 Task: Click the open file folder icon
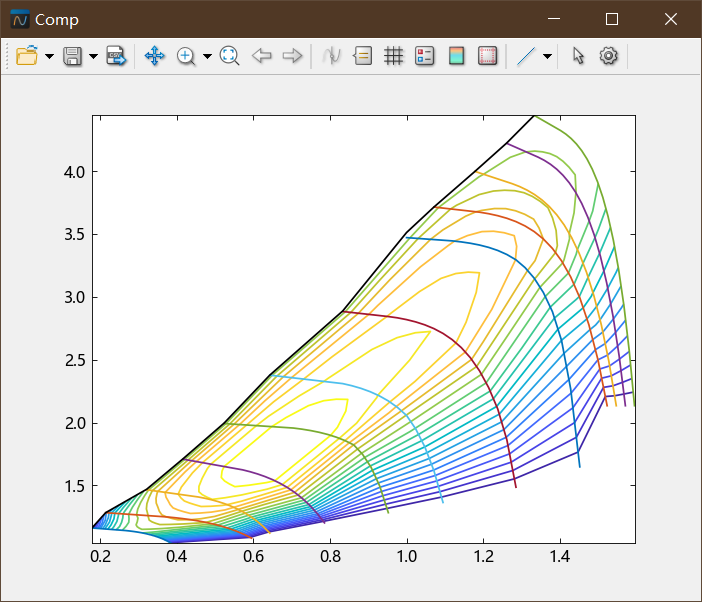click(x=27, y=56)
